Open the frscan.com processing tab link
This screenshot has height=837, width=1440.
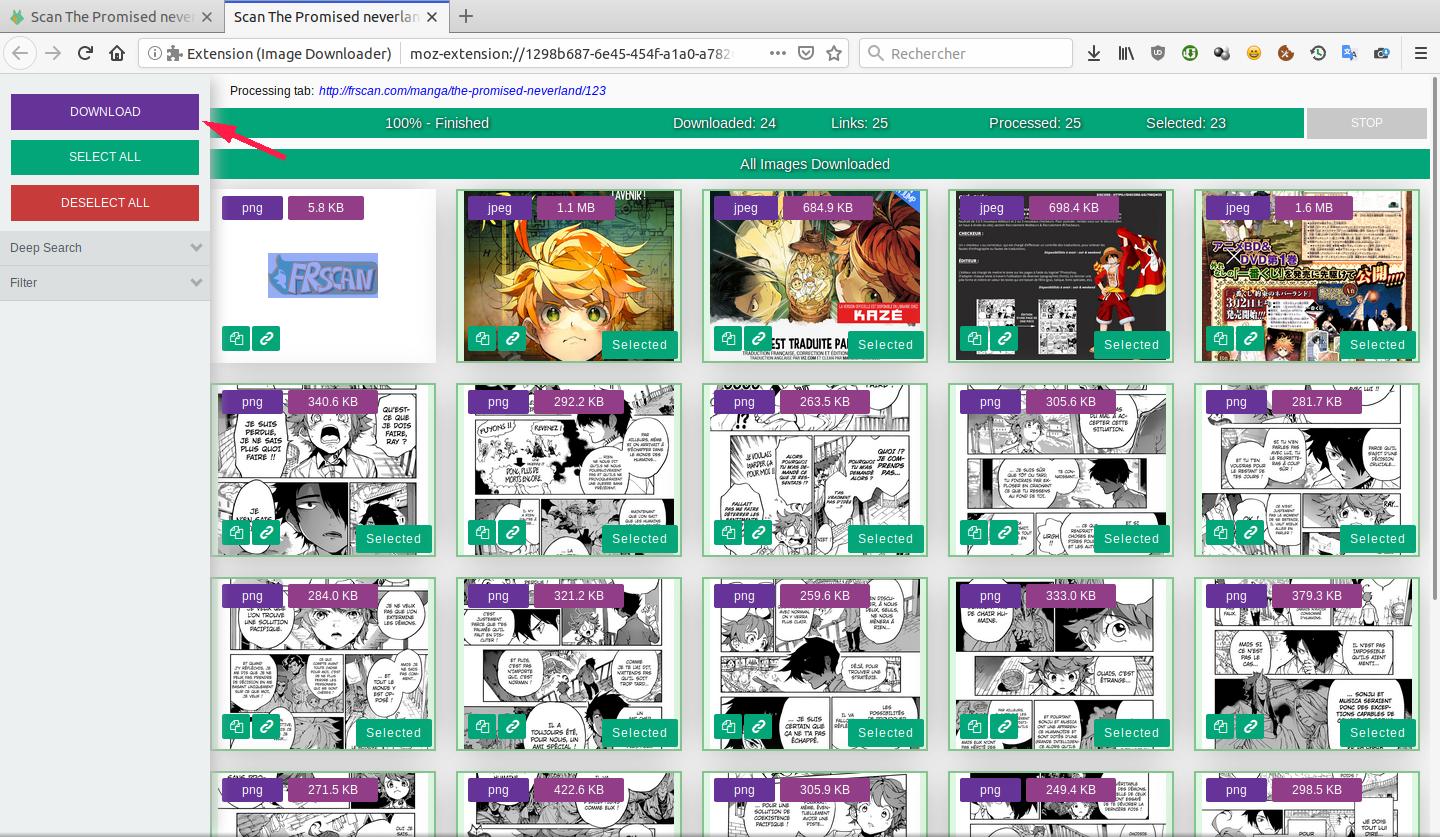pyautogui.click(x=463, y=91)
